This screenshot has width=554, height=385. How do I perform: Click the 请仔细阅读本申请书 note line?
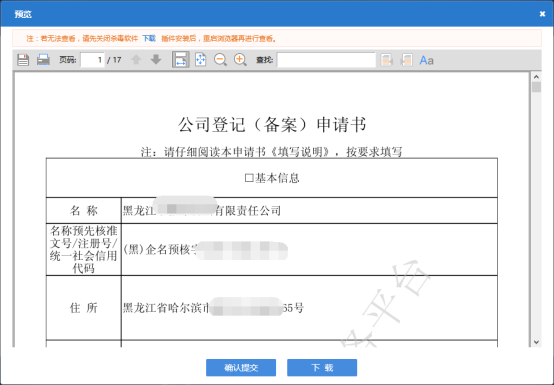pyautogui.click(x=272, y=152)
